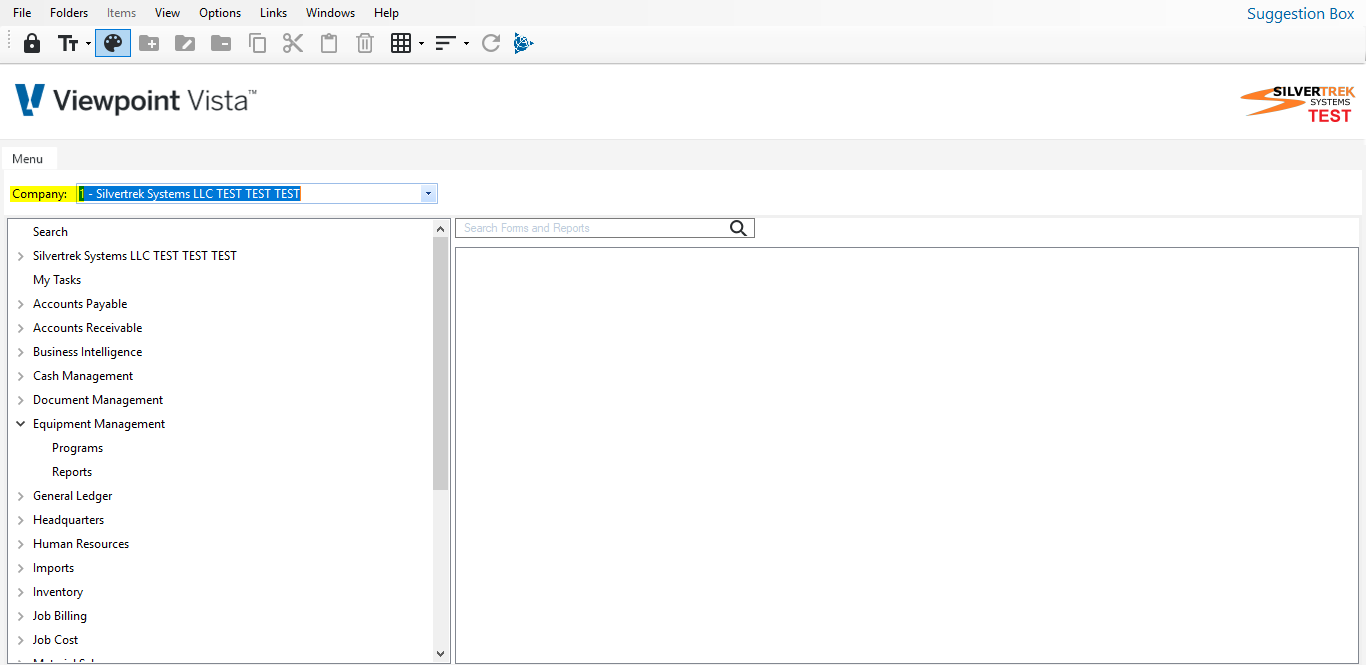
Task: Expand the Business Intelligence node
Action: coord(21,352)
